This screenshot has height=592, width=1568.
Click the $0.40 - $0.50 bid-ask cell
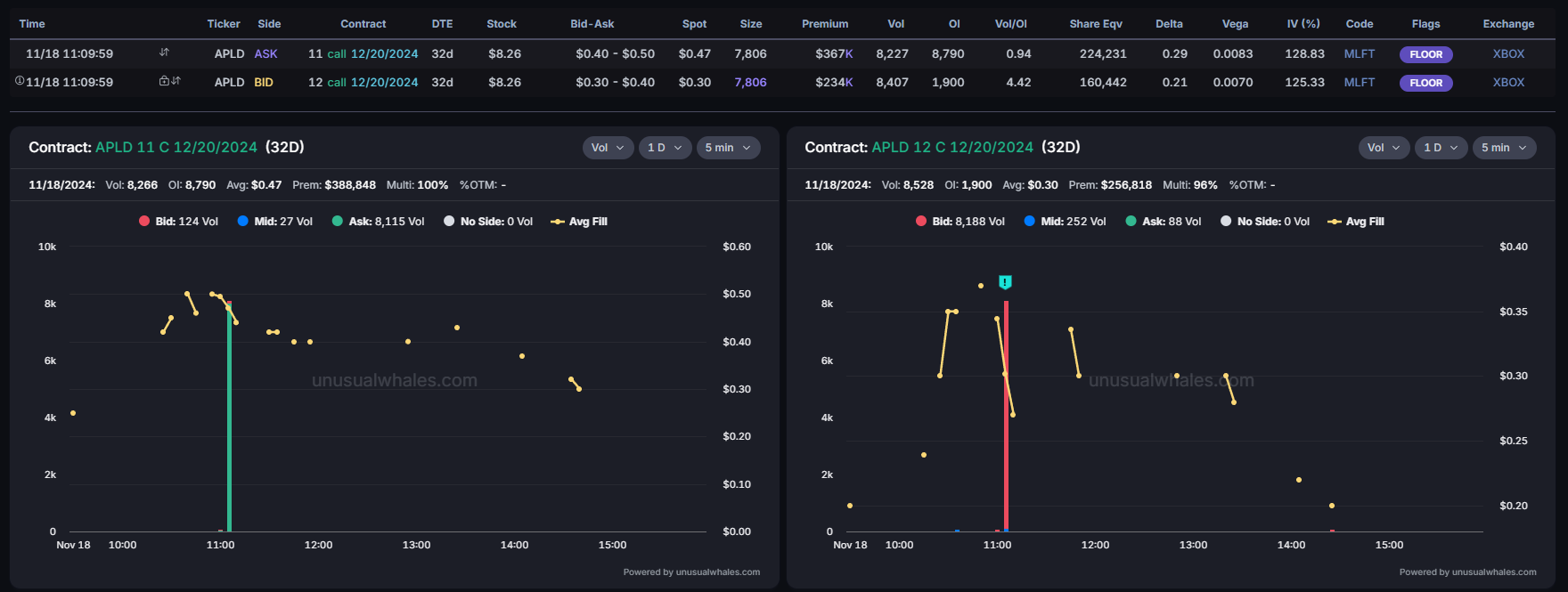(615, 53)
